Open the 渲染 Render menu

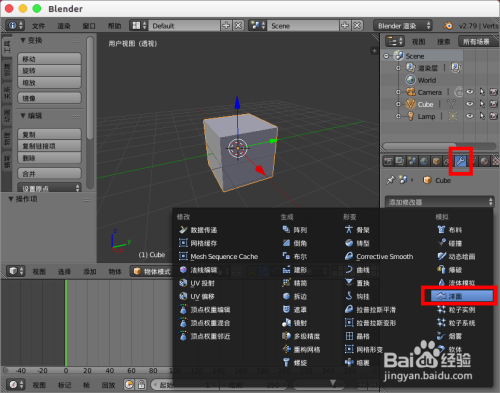[64, 26]
